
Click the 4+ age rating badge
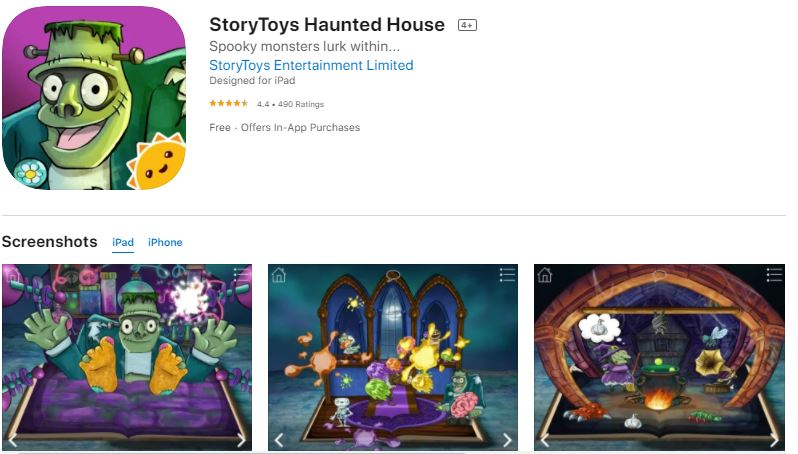(x=467, y=25)
